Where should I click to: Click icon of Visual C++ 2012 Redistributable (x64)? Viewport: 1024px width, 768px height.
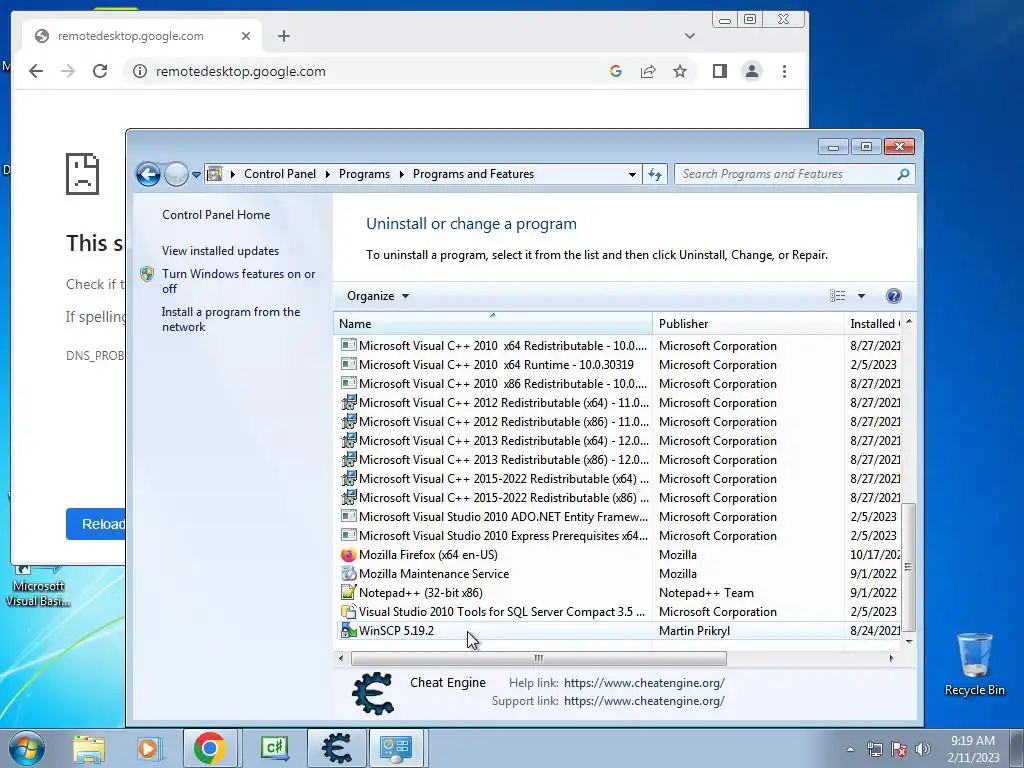pyautogui.click(x=349, y=402)
